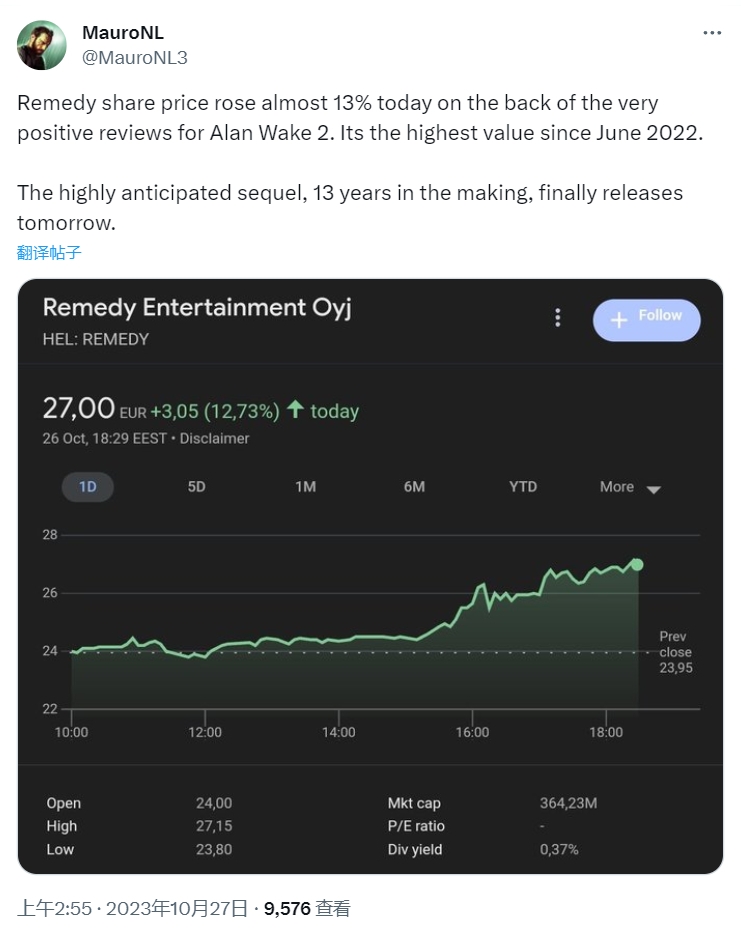Click the translate post link
741x936 pixels.
click(49, 252)
